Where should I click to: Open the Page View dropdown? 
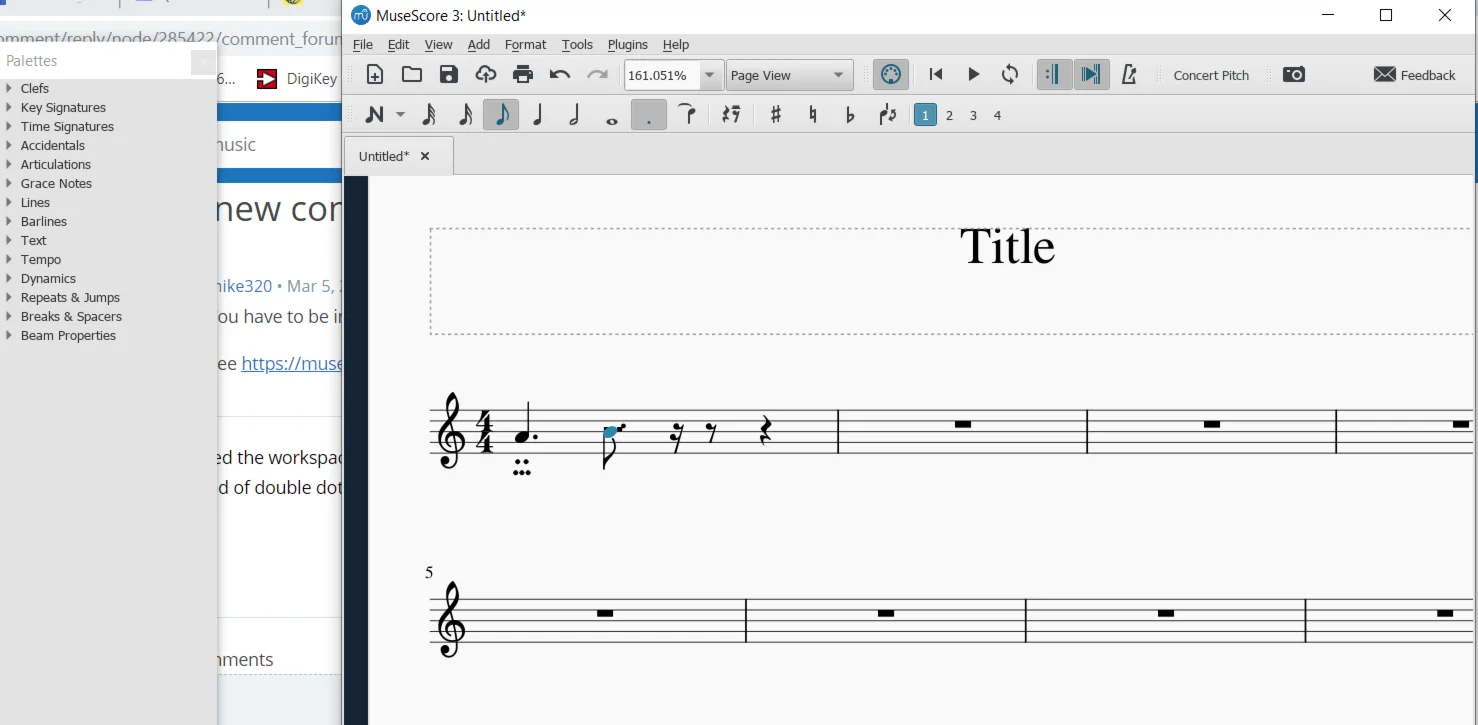pos(788,76)
